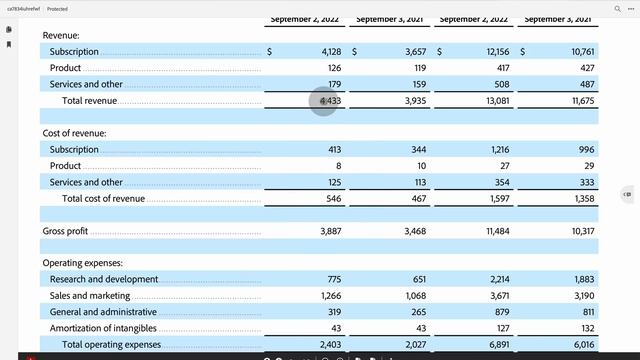Click the Protected label in title bar
This screenshot has height=360, width=640.
click(57, 9)
